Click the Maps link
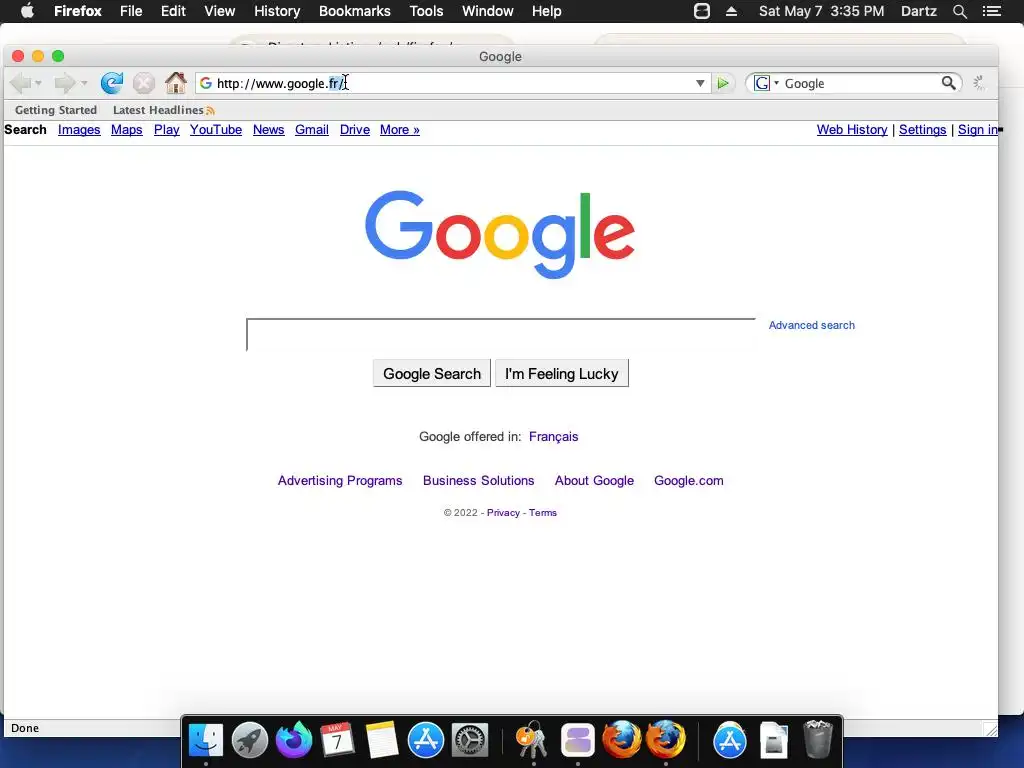This screenshot has width=1024, height=768. pos(127,130)
